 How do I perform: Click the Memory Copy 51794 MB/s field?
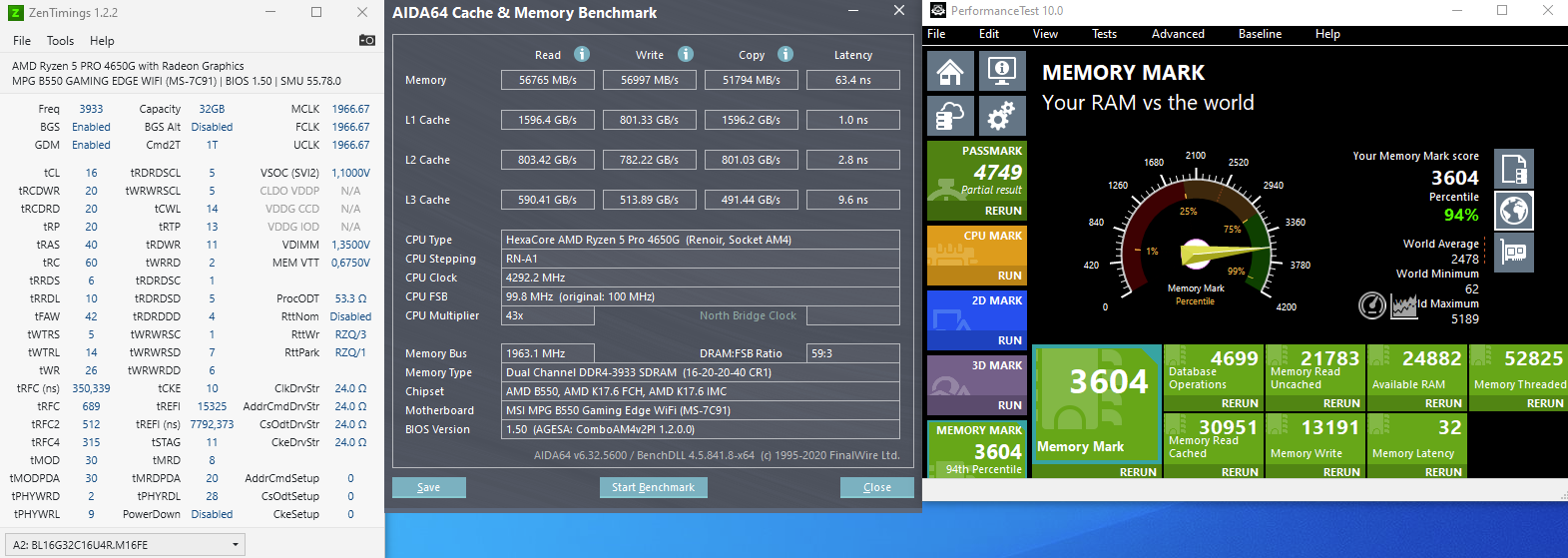tap(752, 80)
